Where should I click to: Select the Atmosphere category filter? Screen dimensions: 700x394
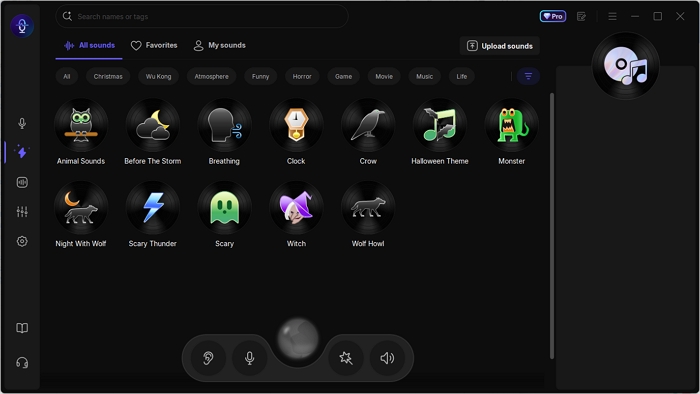pos(211,76)
